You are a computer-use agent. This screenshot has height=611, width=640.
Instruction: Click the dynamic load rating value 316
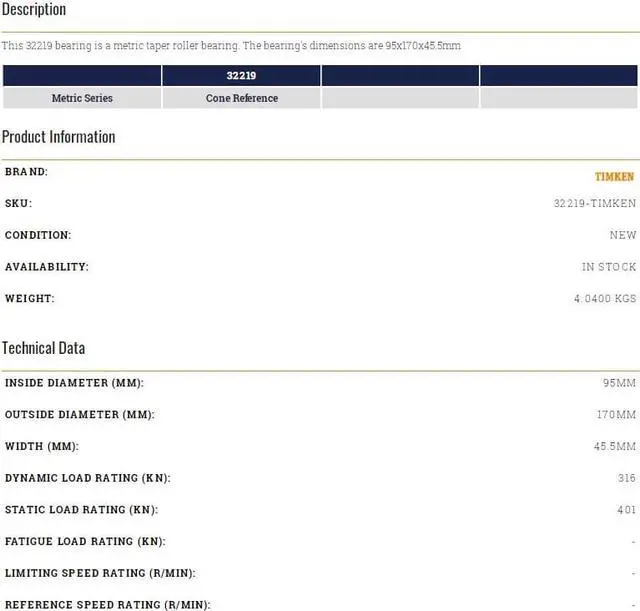pos(626,478)
